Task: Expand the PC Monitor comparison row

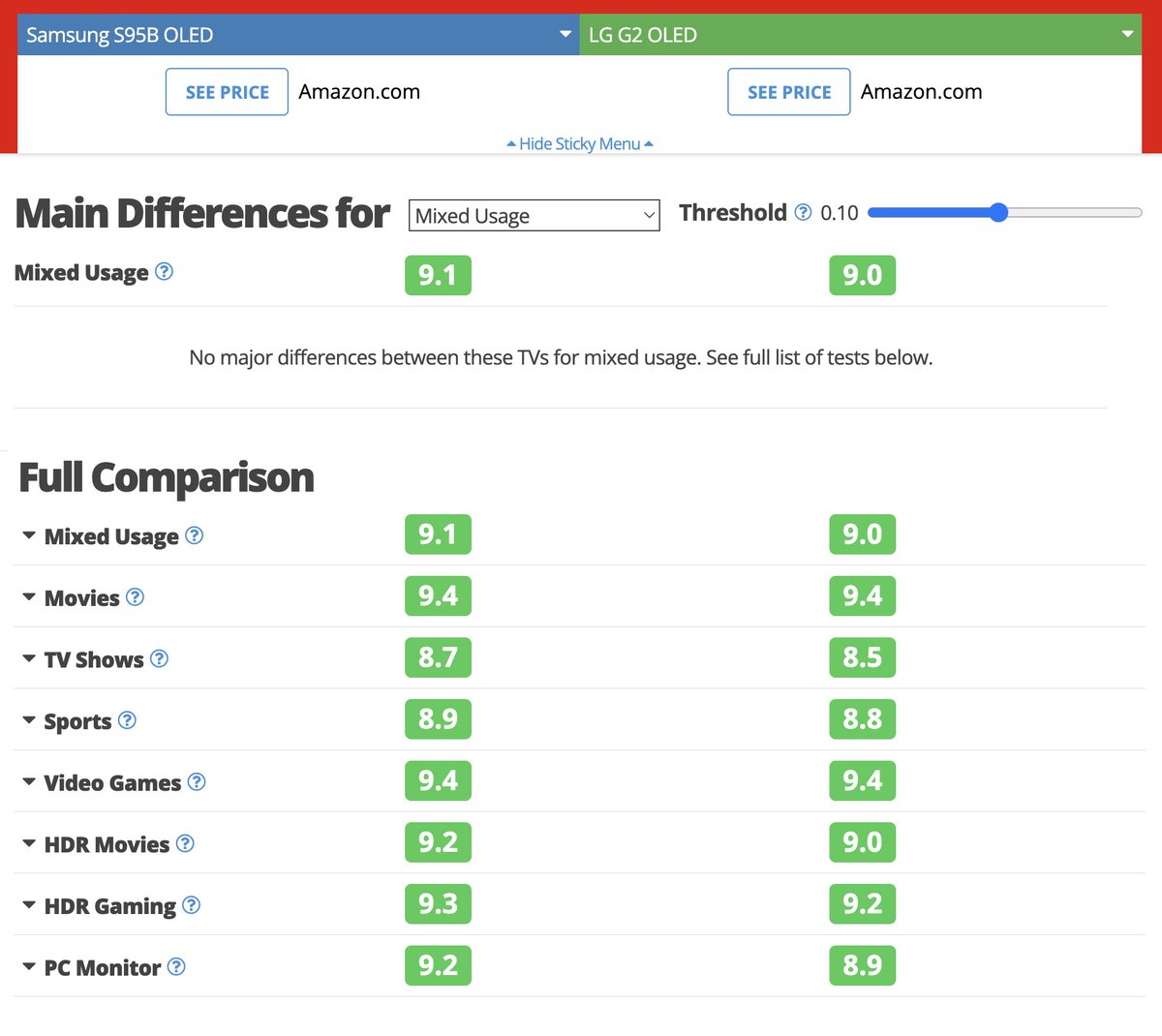Action: pyautogui.click(x=29, y=966)
